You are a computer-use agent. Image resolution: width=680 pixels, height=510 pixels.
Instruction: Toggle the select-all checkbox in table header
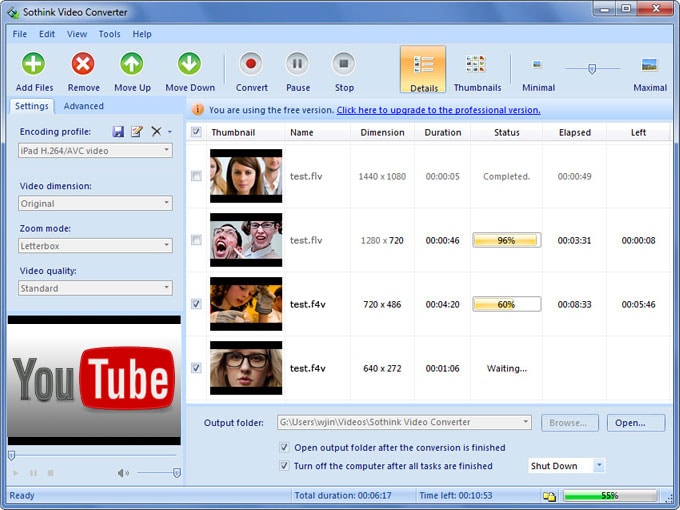pos(196,132)
